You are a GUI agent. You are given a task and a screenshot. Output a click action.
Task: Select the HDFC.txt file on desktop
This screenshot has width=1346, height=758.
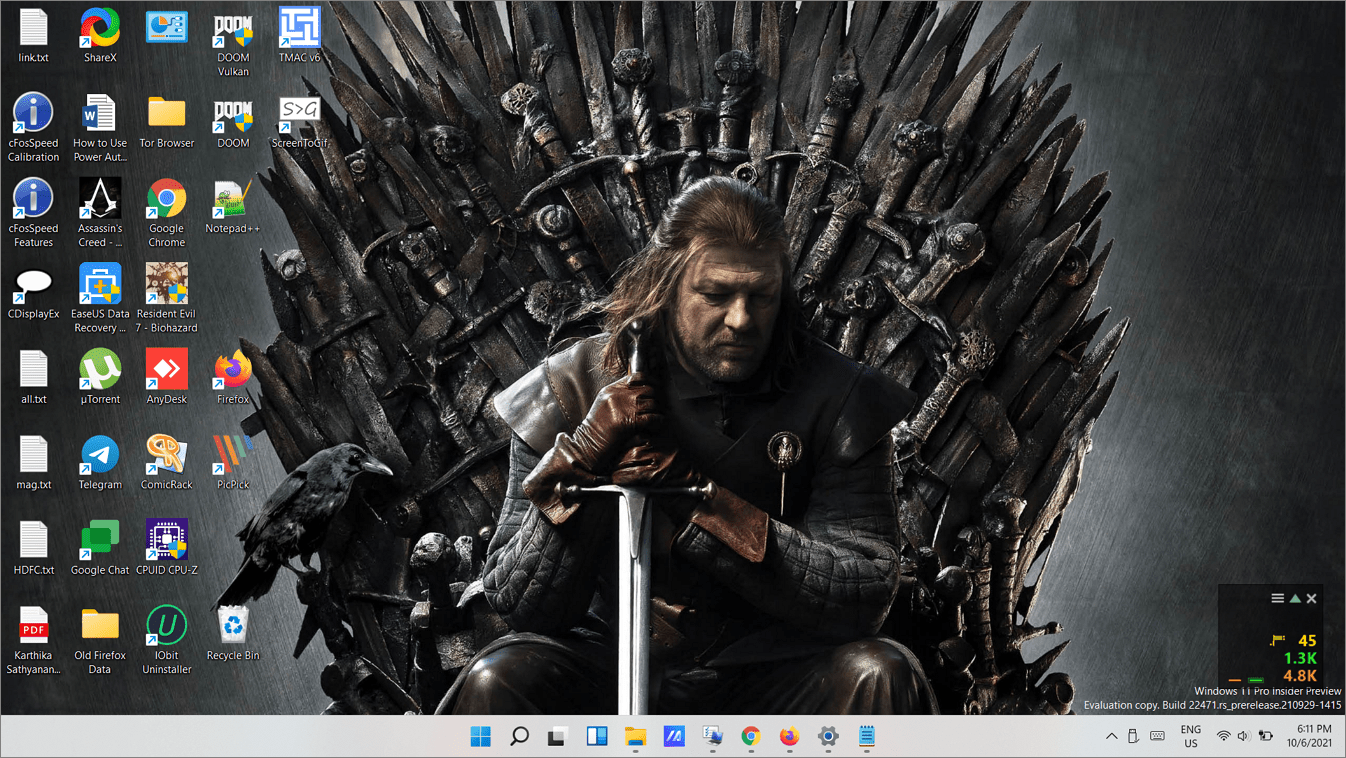(33, 548)
